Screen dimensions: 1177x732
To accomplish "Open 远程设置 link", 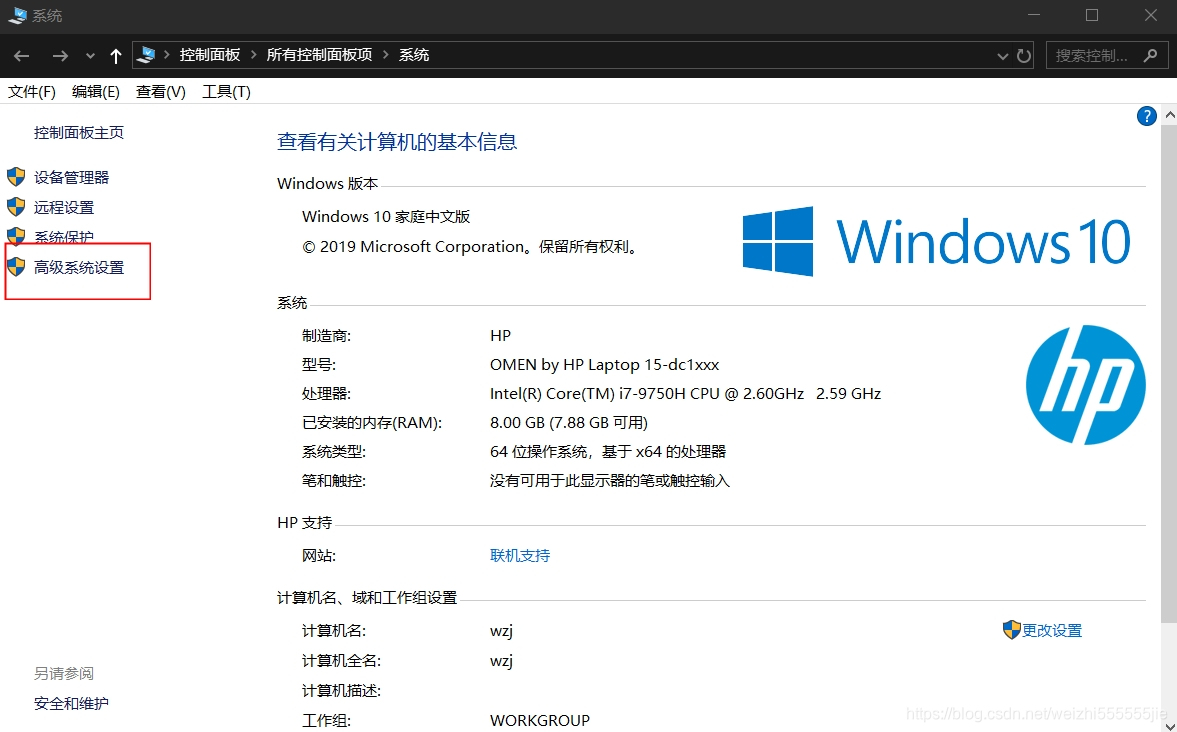I will pyautogui.click(x=64, y=207).
